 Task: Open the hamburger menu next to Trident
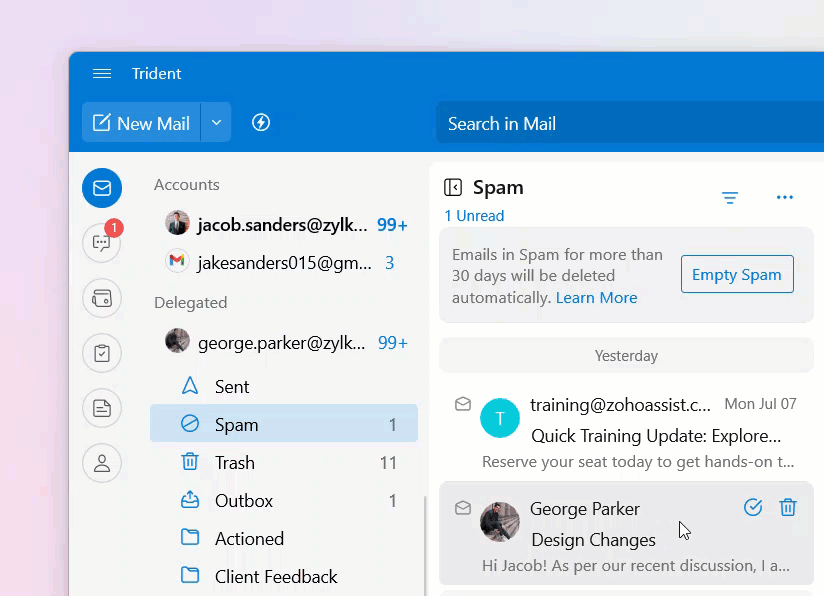point(101,74)
